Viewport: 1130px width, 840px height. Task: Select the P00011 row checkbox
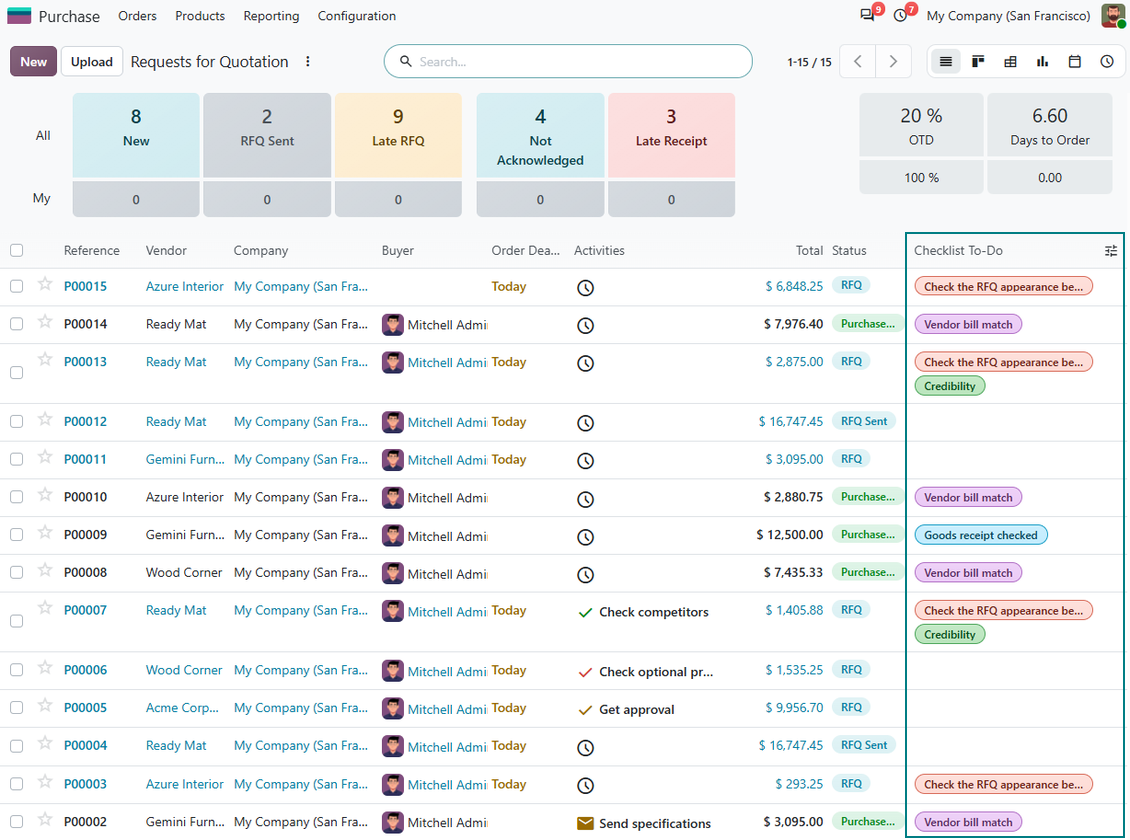[17, 459]
